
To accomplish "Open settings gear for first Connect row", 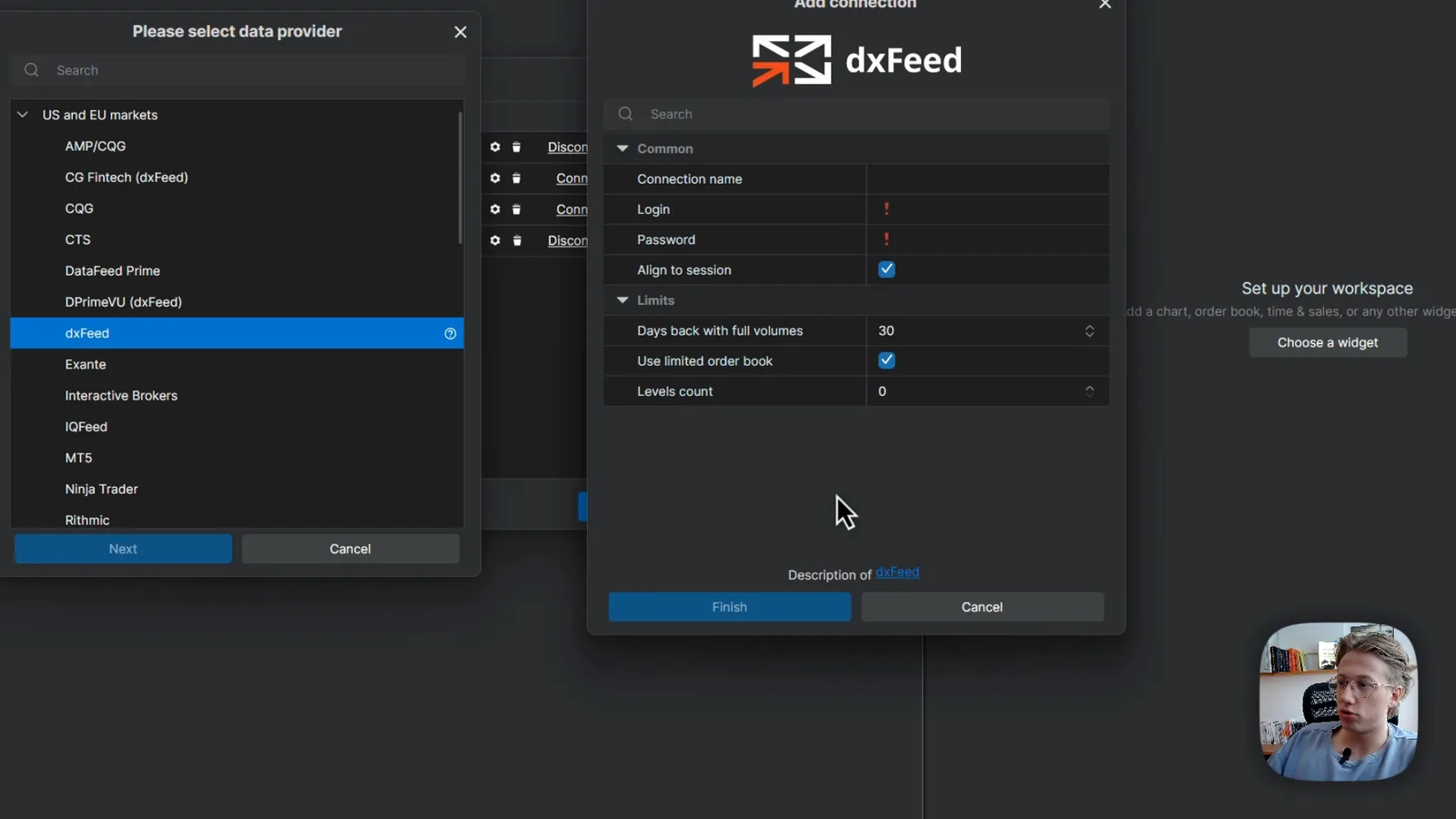I will click(495, 178).
